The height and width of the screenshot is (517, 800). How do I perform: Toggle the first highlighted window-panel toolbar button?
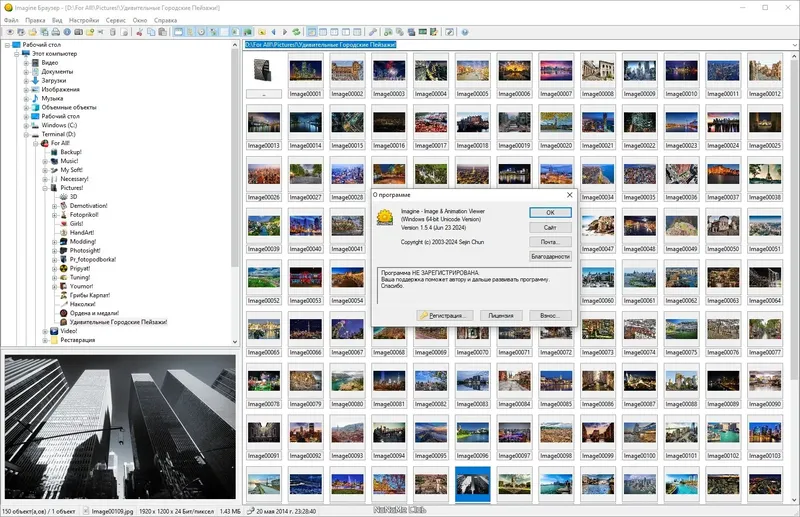point(179,32)
